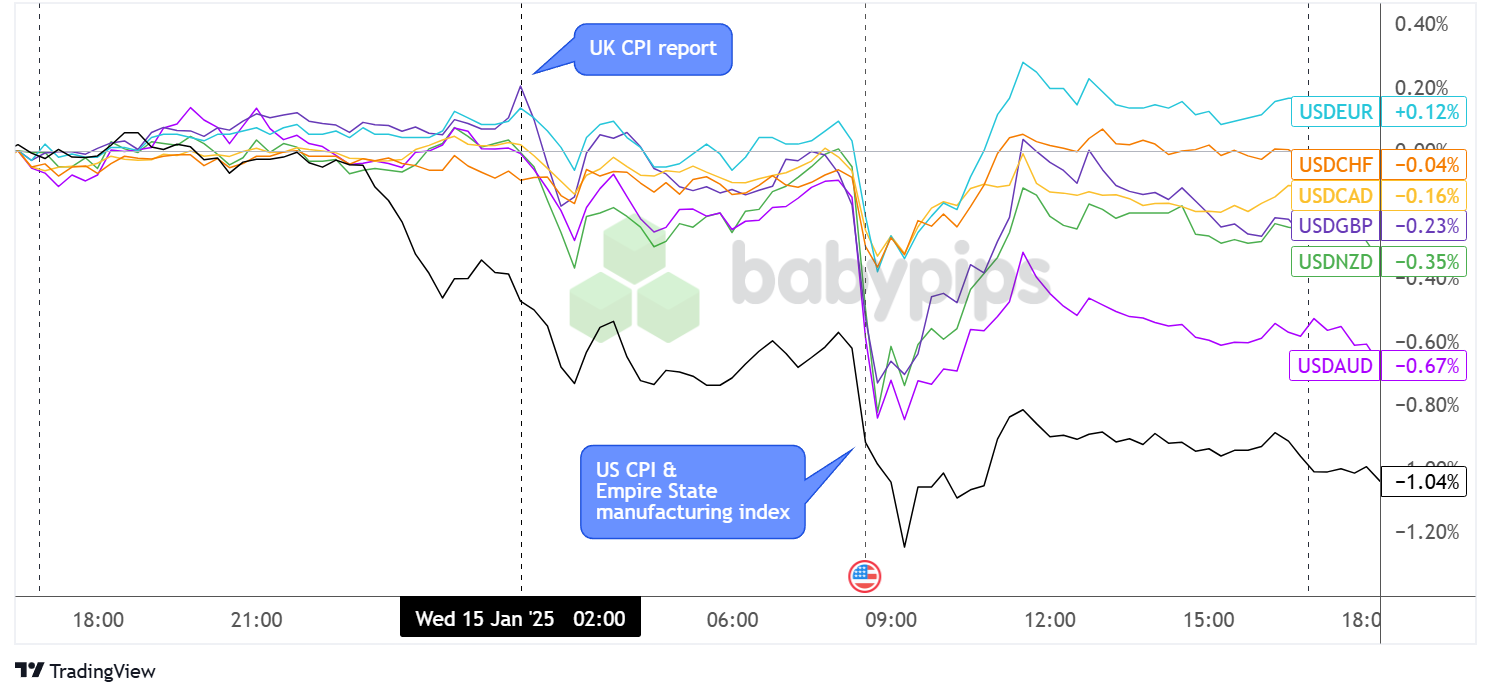Select the USDCHF series label
1491x697 pixels.
point(1335,164)
